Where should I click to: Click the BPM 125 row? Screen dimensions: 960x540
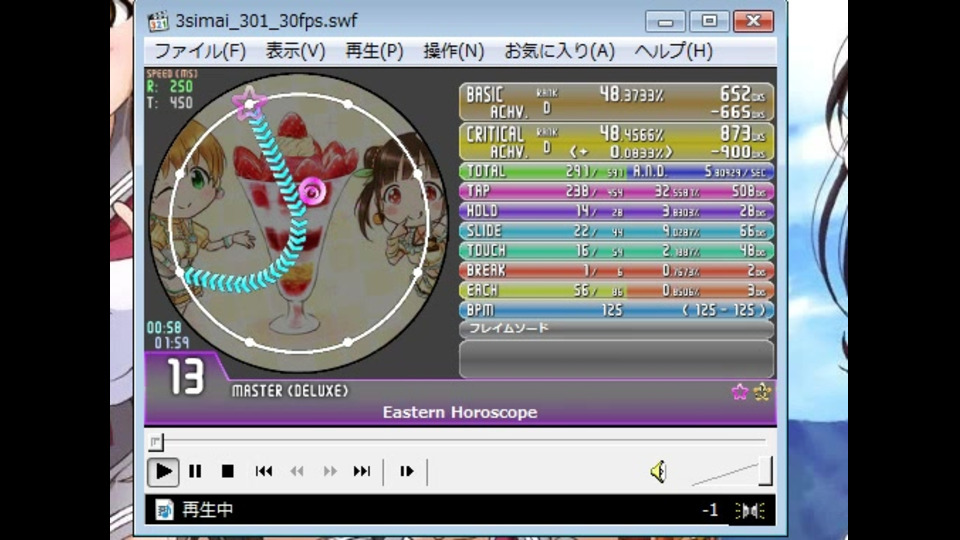click(x=617, y=310)
